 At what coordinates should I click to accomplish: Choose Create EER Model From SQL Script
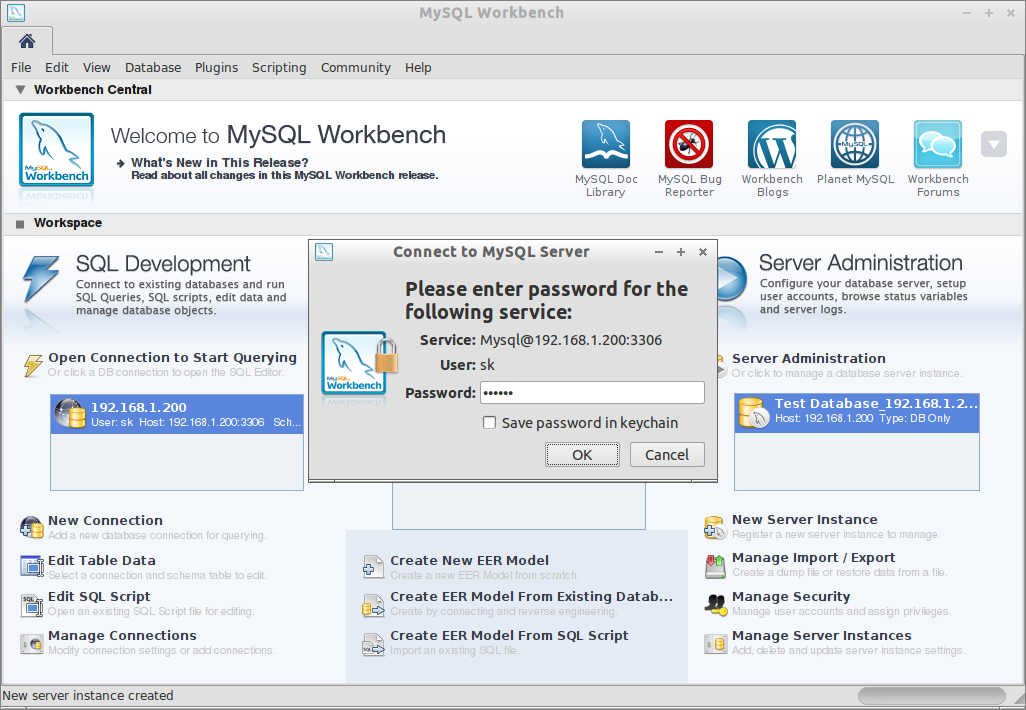tap(509, 635)
